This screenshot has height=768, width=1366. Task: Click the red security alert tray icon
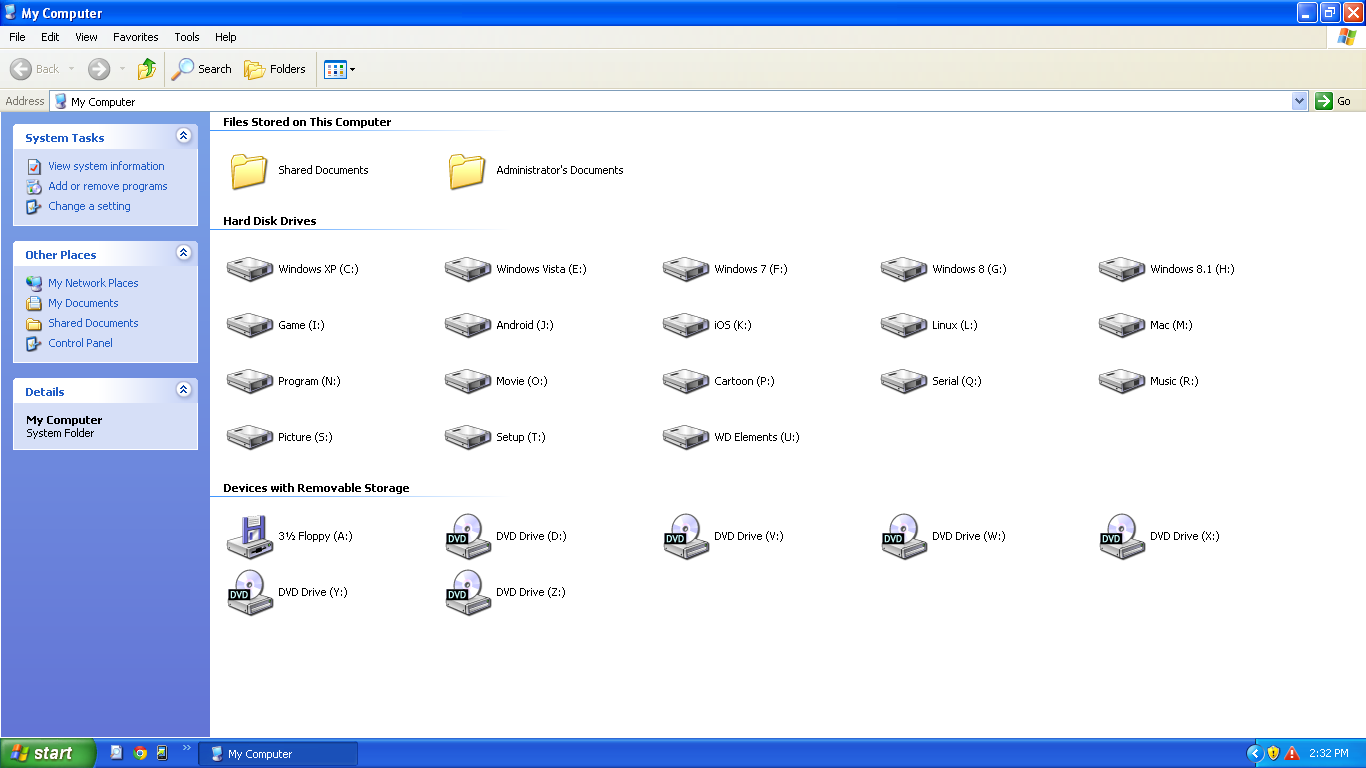point(1292,753)
